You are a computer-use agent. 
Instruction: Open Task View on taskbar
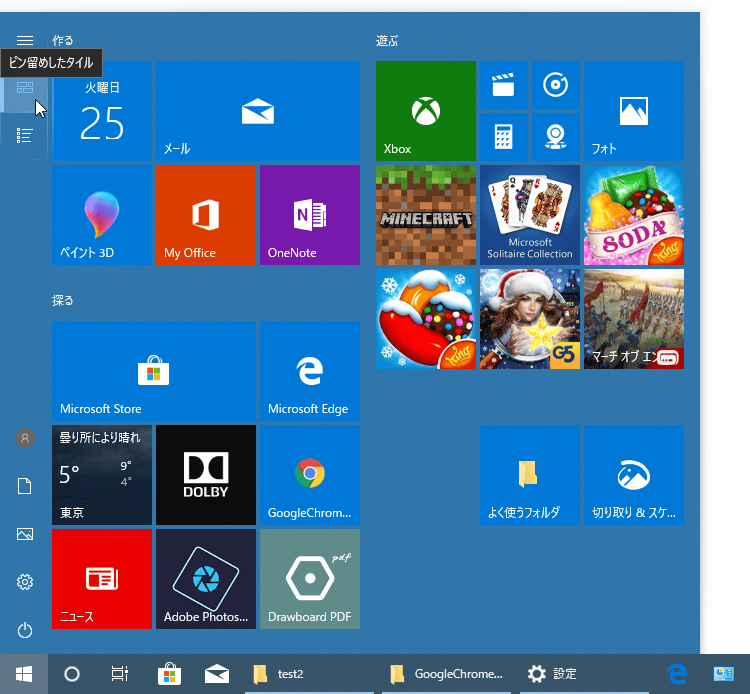pyautogui.click(x=120, y=674)
